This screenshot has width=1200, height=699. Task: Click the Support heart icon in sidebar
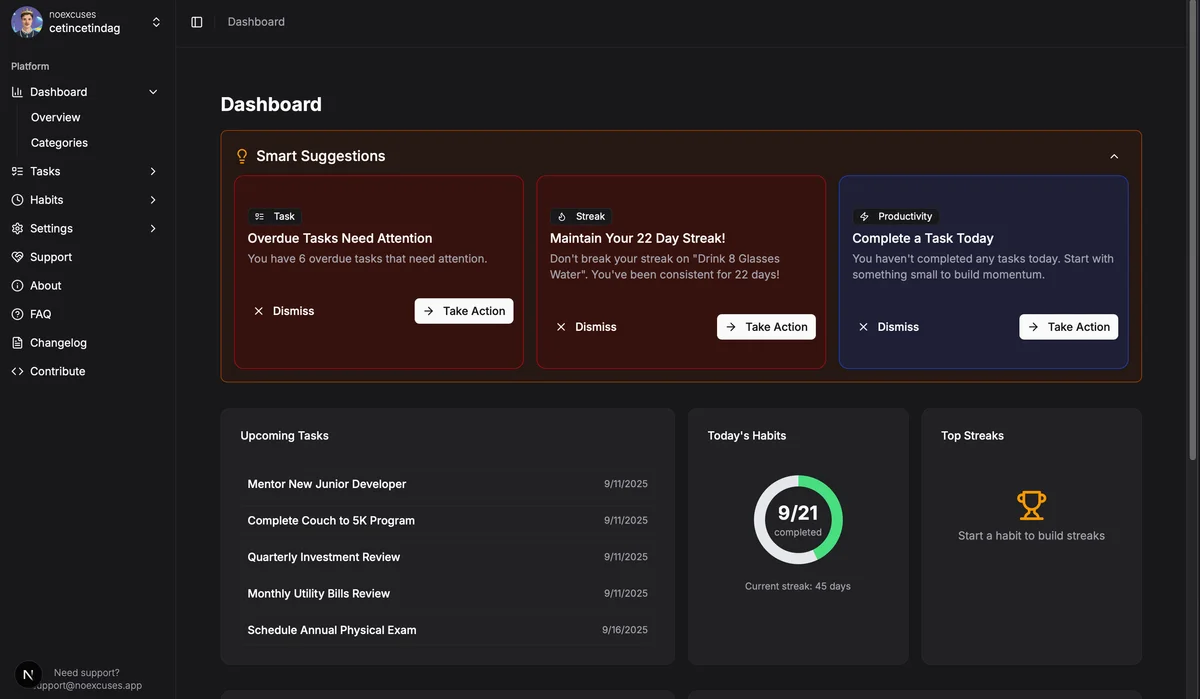[x=17, y=257]
